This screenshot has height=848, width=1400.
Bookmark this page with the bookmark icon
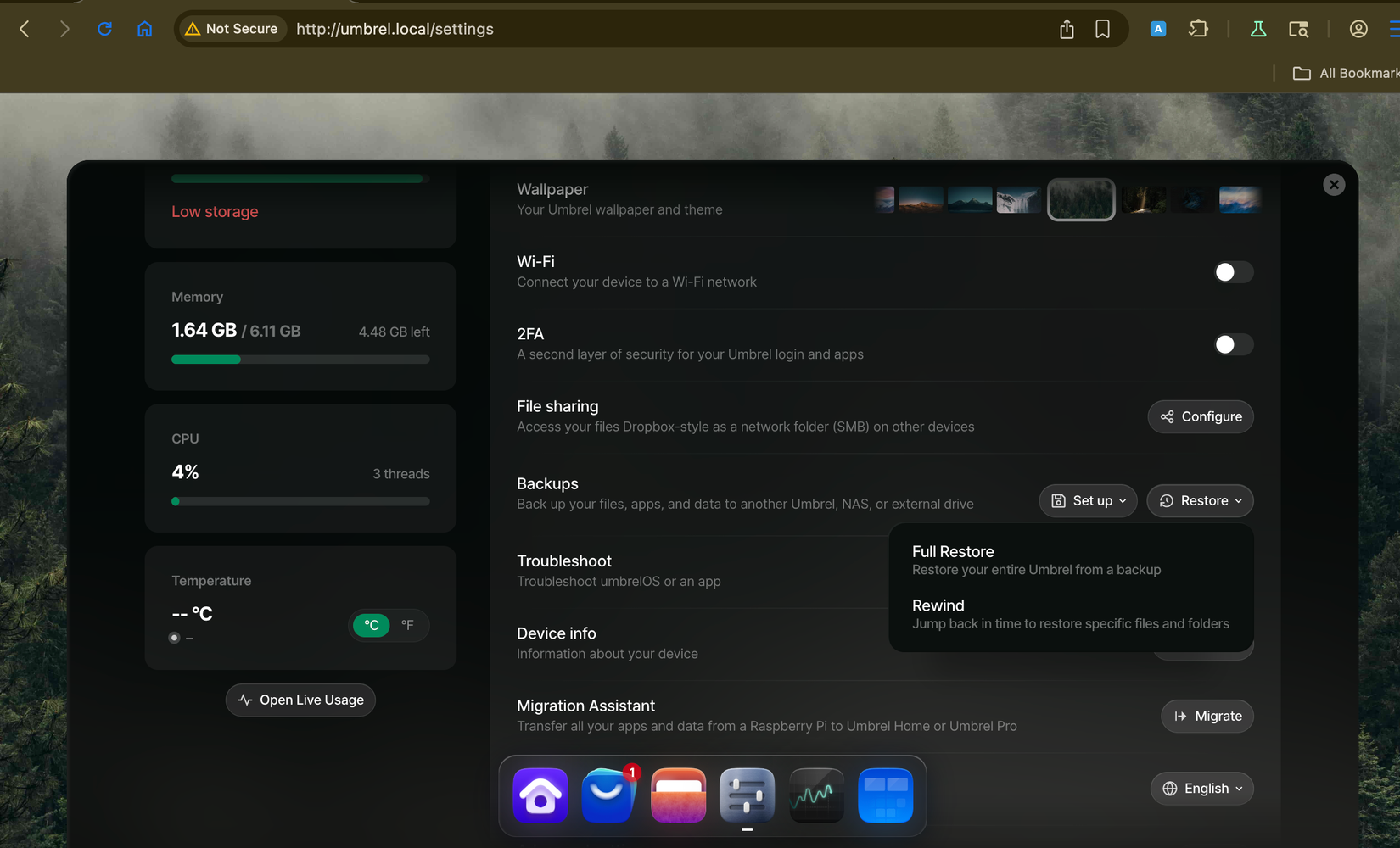coord(1102,29)
